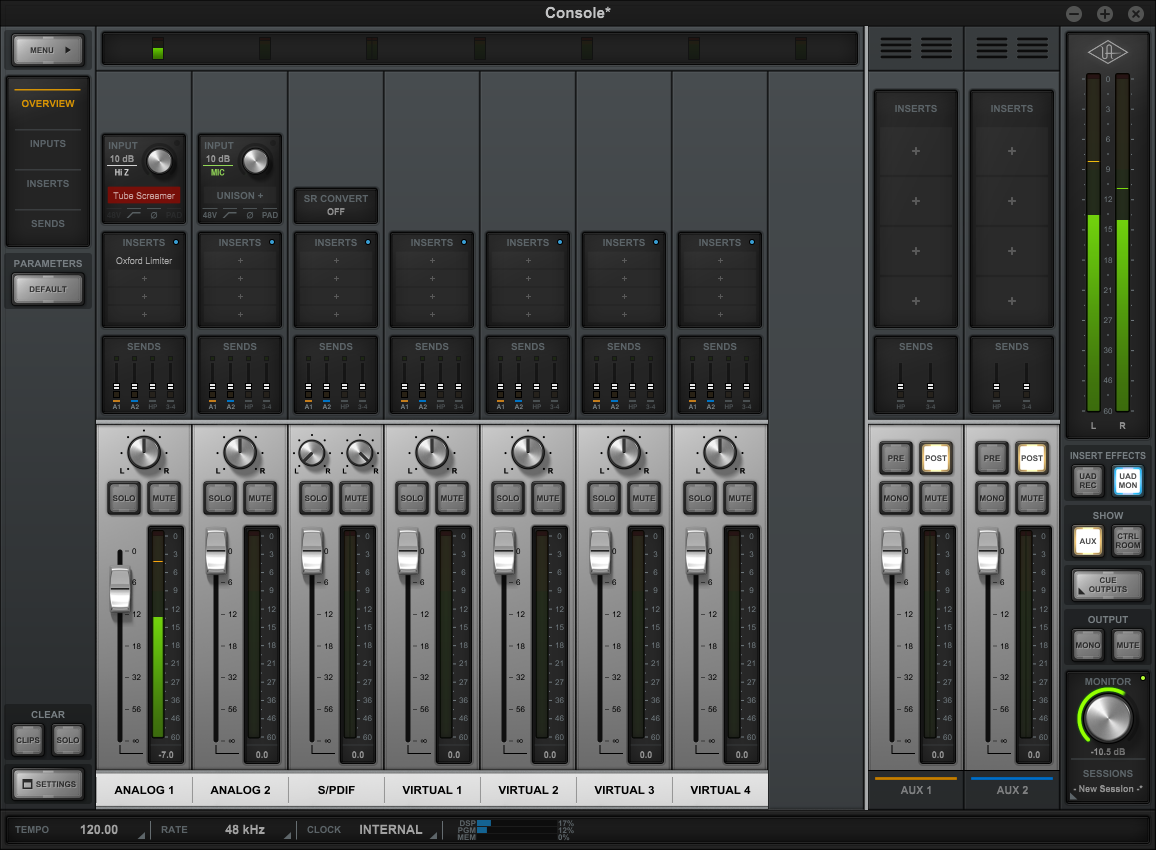The height and width of the screenshot is (850, 1156).
Task: Click the Virtual 3 volume fader
Action: pos(600,551)
